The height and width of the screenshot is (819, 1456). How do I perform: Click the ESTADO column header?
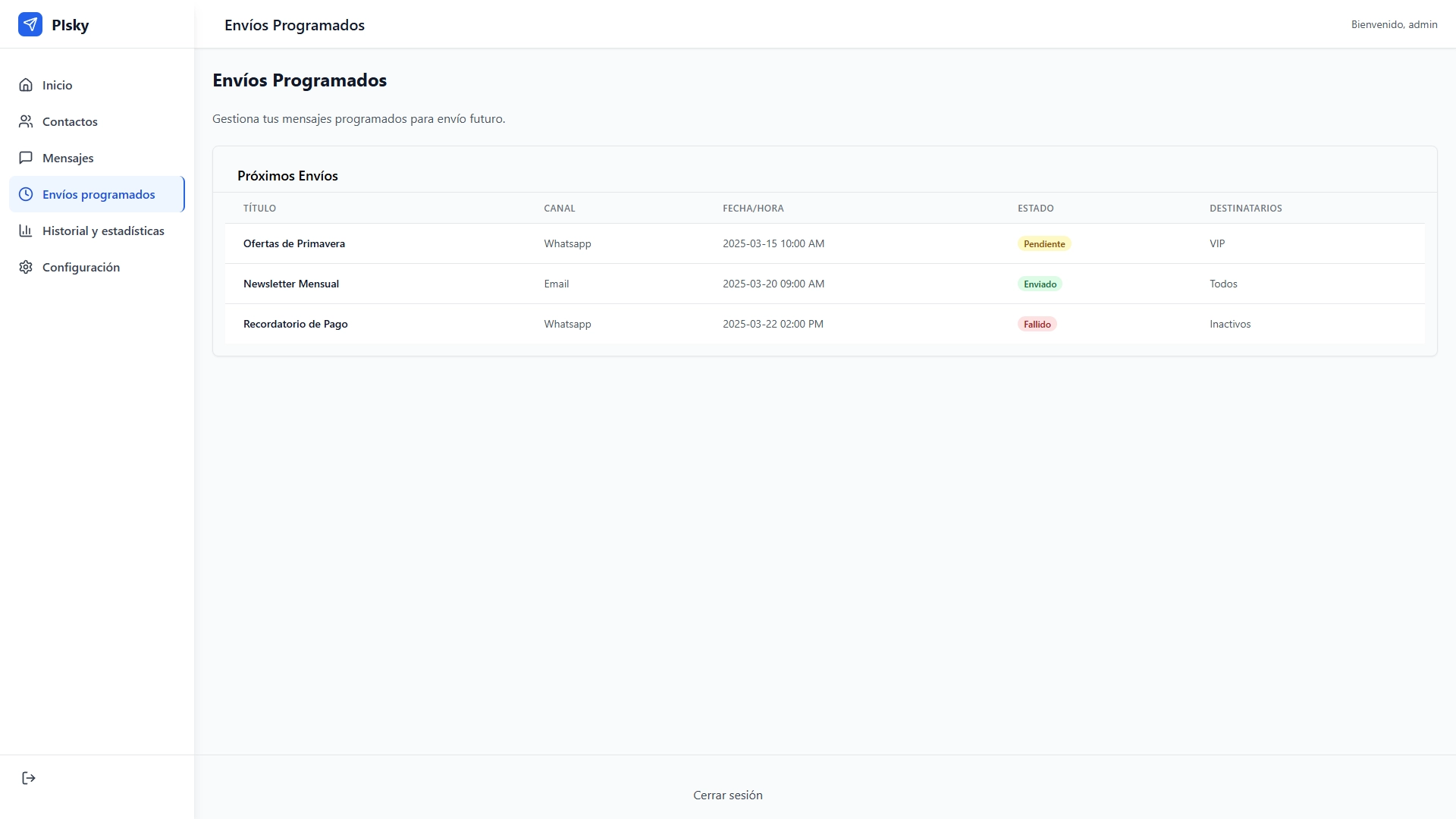pos(1035,208)
